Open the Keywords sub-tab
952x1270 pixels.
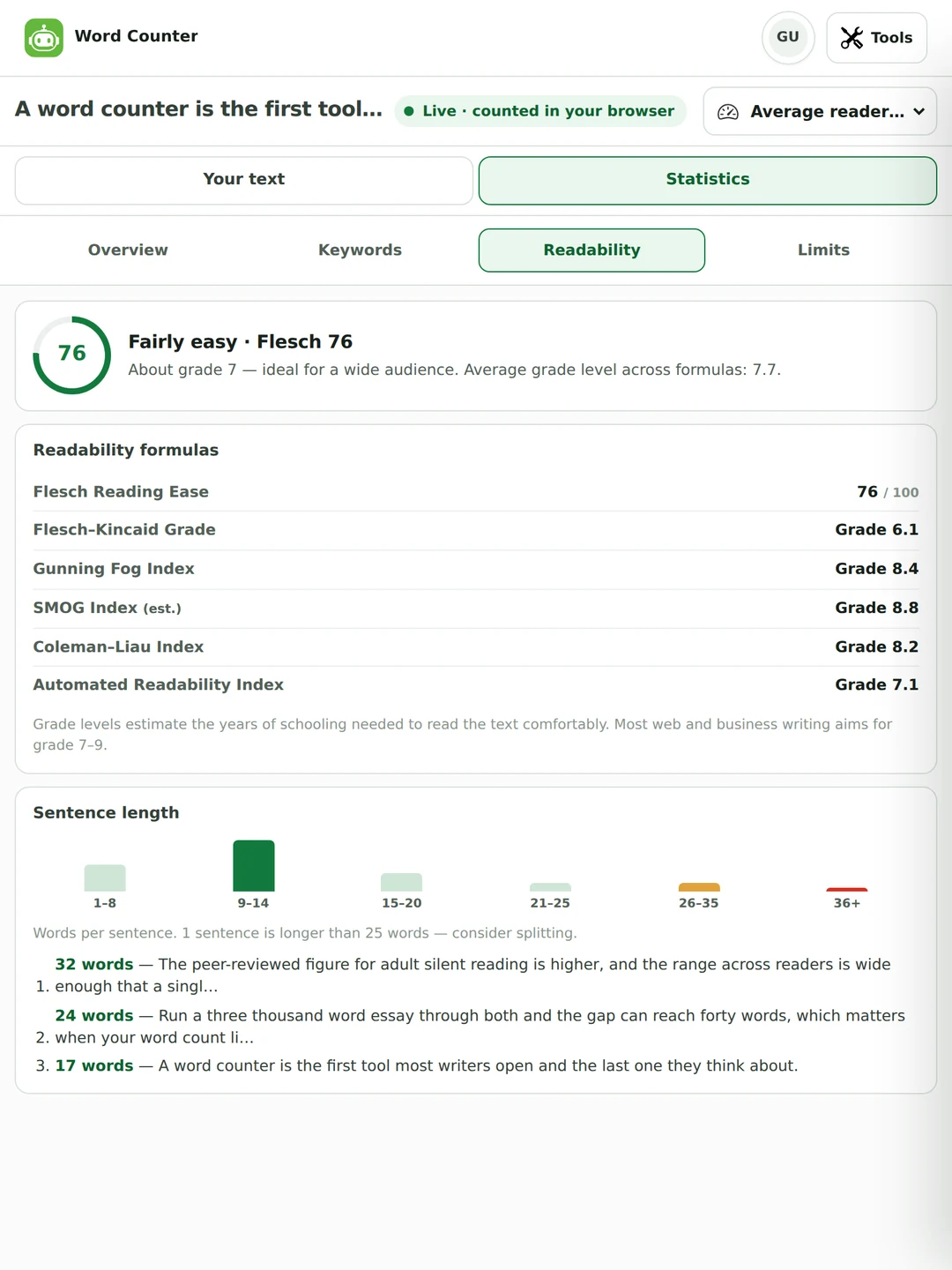(360, 250)
